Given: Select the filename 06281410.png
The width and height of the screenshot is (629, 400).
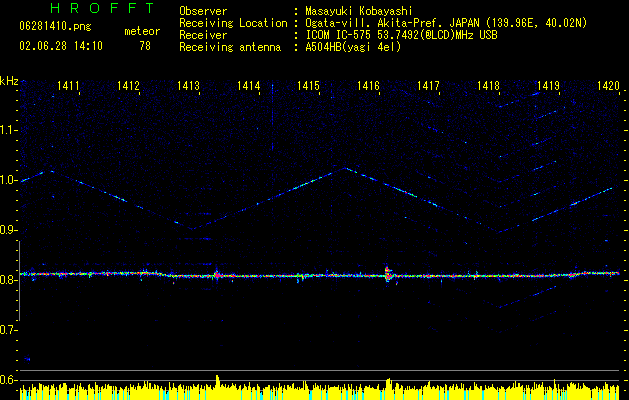Looking at the screenshot, I should [55, 27].
